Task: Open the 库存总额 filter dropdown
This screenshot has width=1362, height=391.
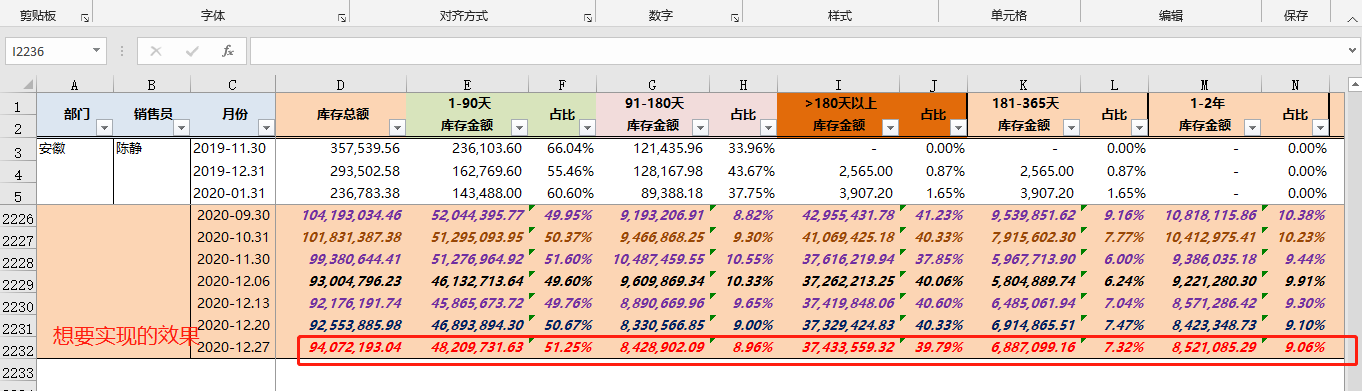Action: point(396,127)
